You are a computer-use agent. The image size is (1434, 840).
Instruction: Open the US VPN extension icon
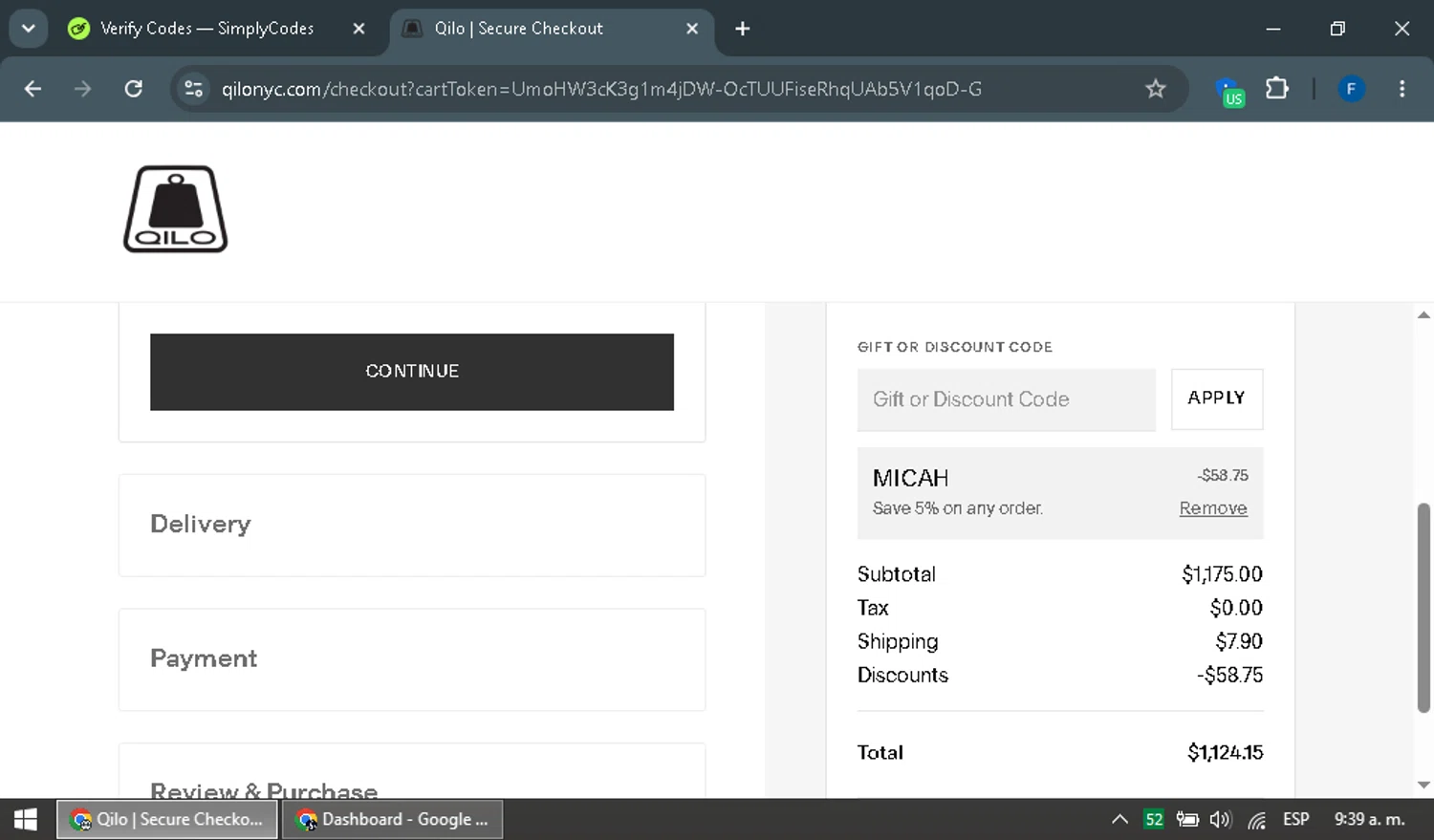(x=1230, y=92)
